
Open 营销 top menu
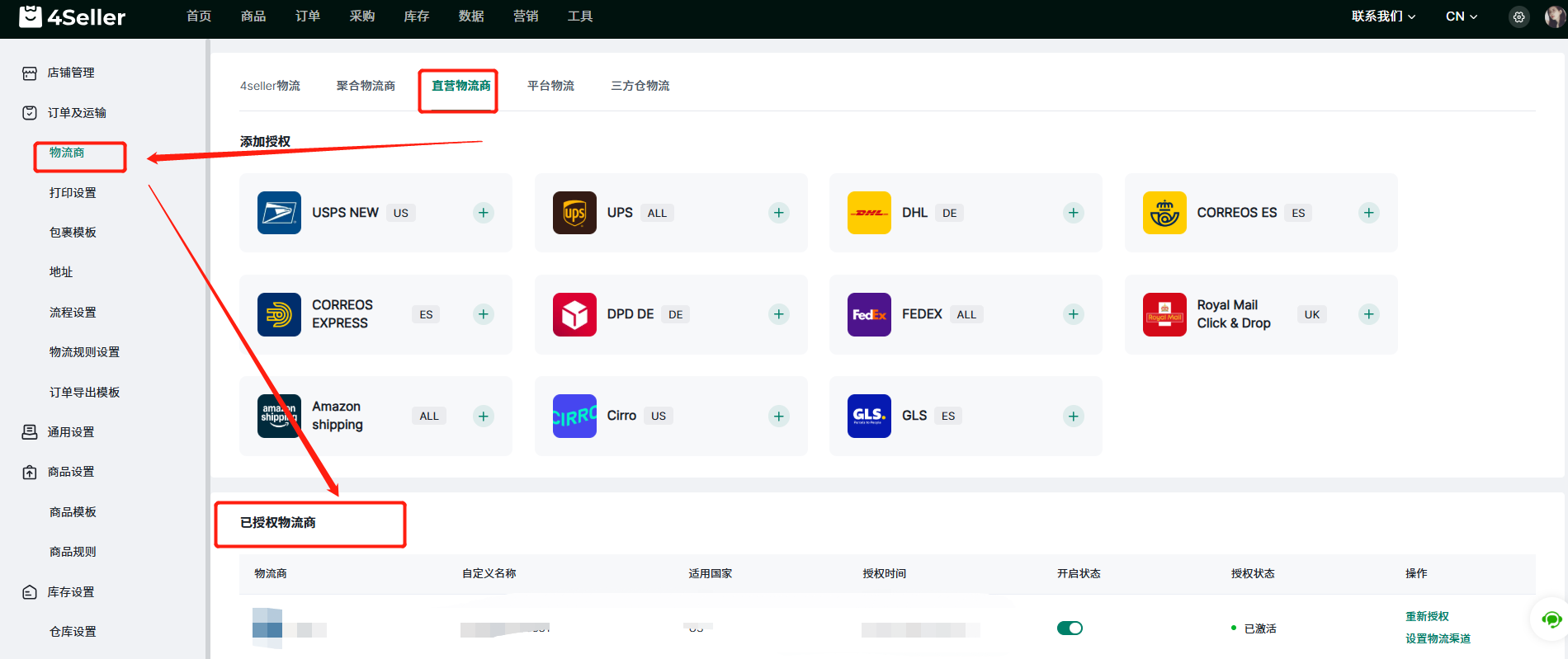click(x=526, y=16)
